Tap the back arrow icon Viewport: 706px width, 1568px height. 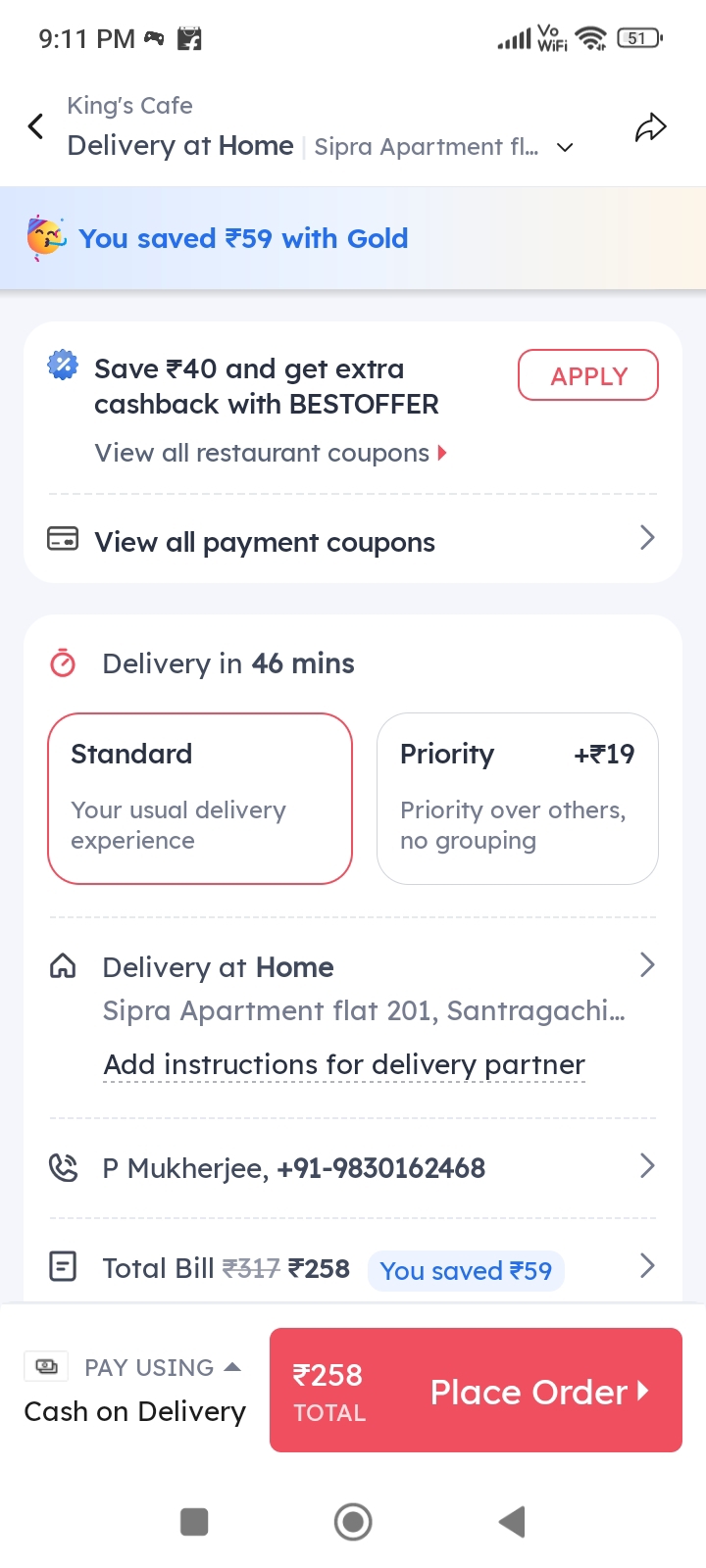click(x=36, y=126)
